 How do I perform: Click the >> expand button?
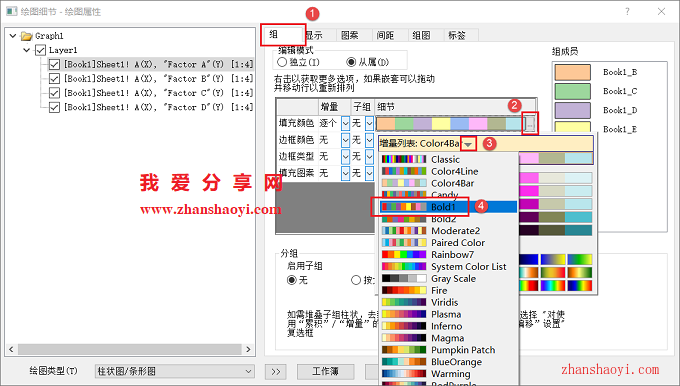point(276,372)
